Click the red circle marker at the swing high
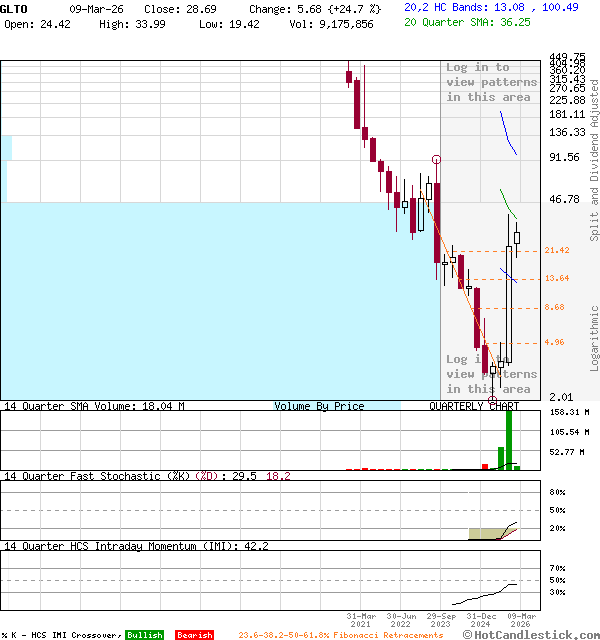600x640 pixels. click(436, 160)
